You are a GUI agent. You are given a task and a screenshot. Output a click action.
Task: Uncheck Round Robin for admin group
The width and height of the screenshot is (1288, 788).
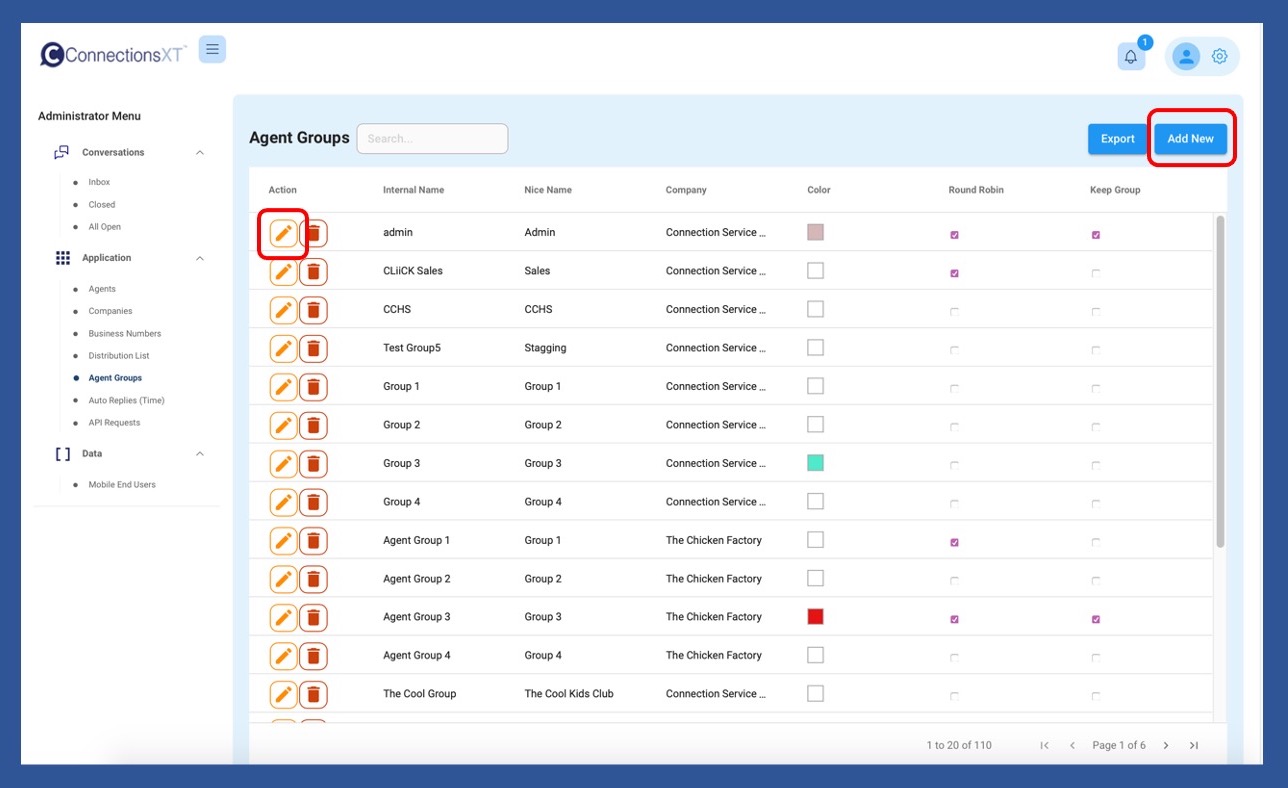[954, 235]
